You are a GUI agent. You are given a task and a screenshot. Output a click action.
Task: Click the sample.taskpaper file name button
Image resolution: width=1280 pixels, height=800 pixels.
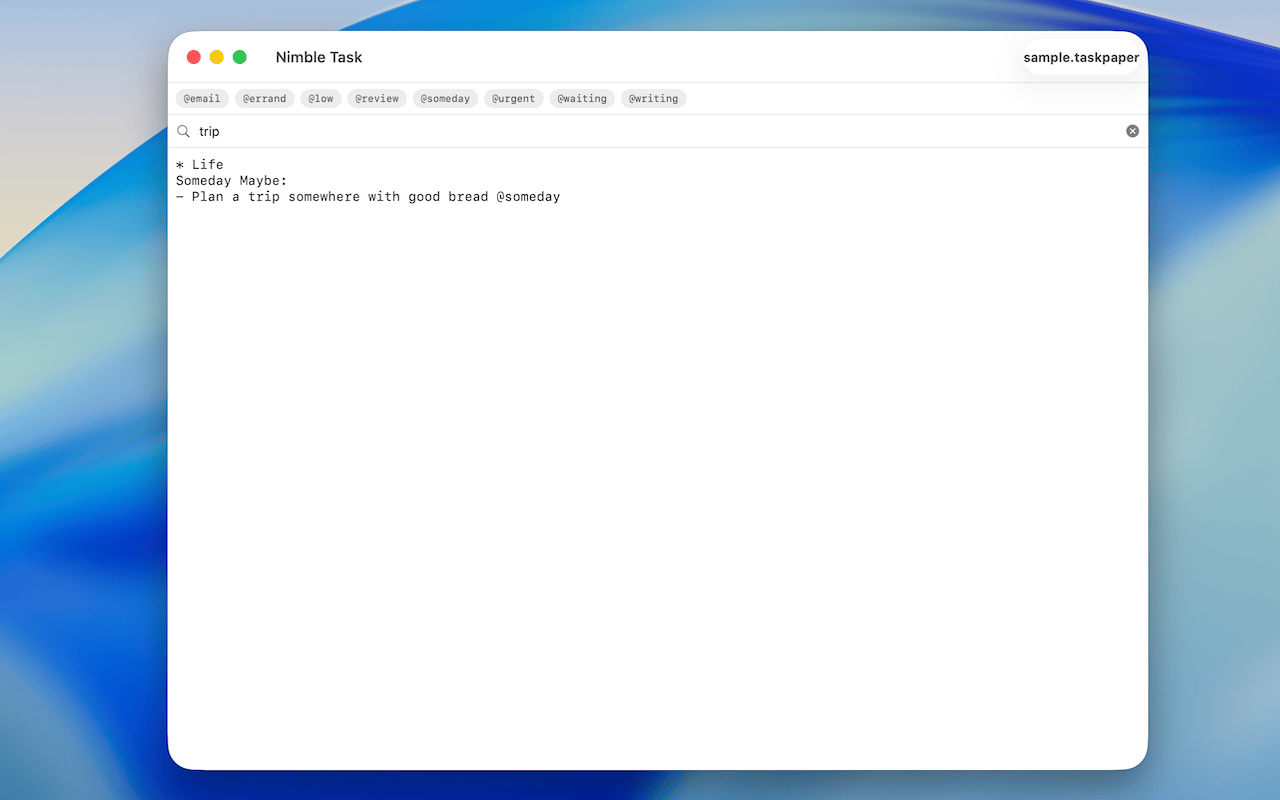[x=1081, y=58]
